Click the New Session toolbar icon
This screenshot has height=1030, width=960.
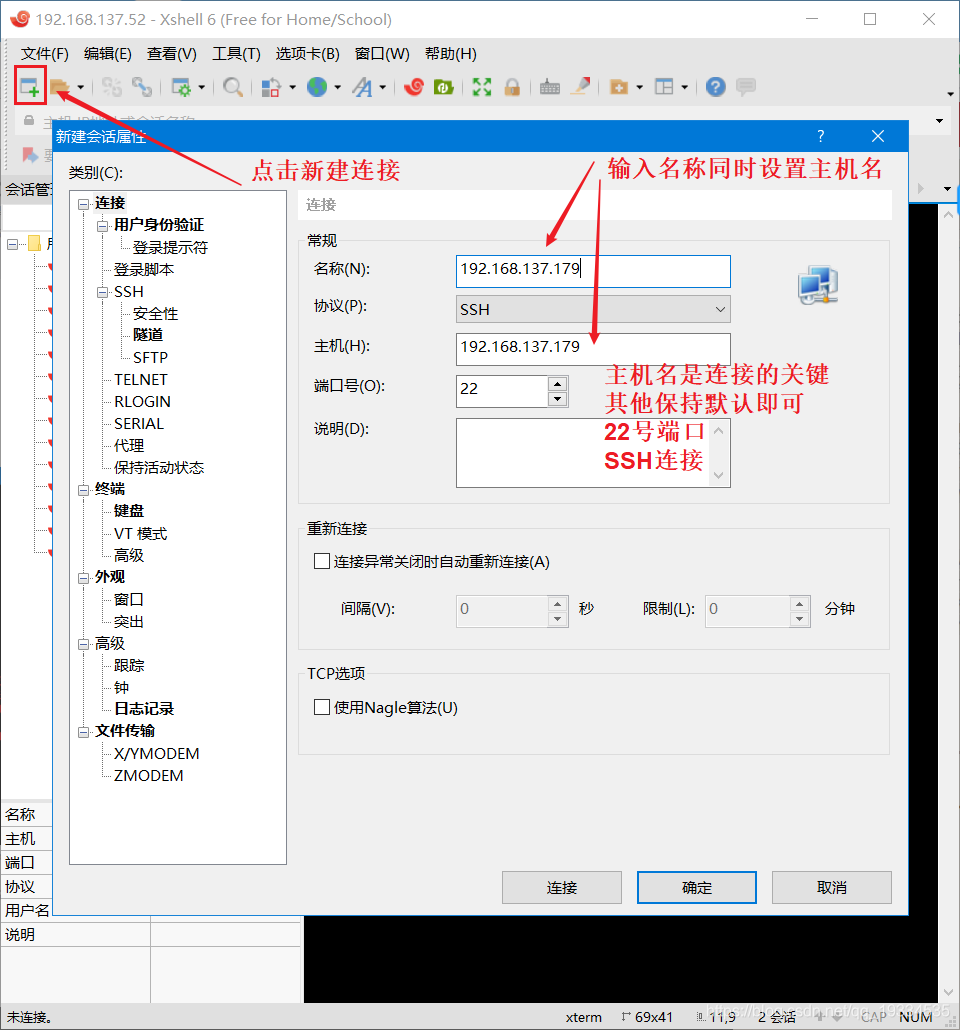tap(30, 87)
